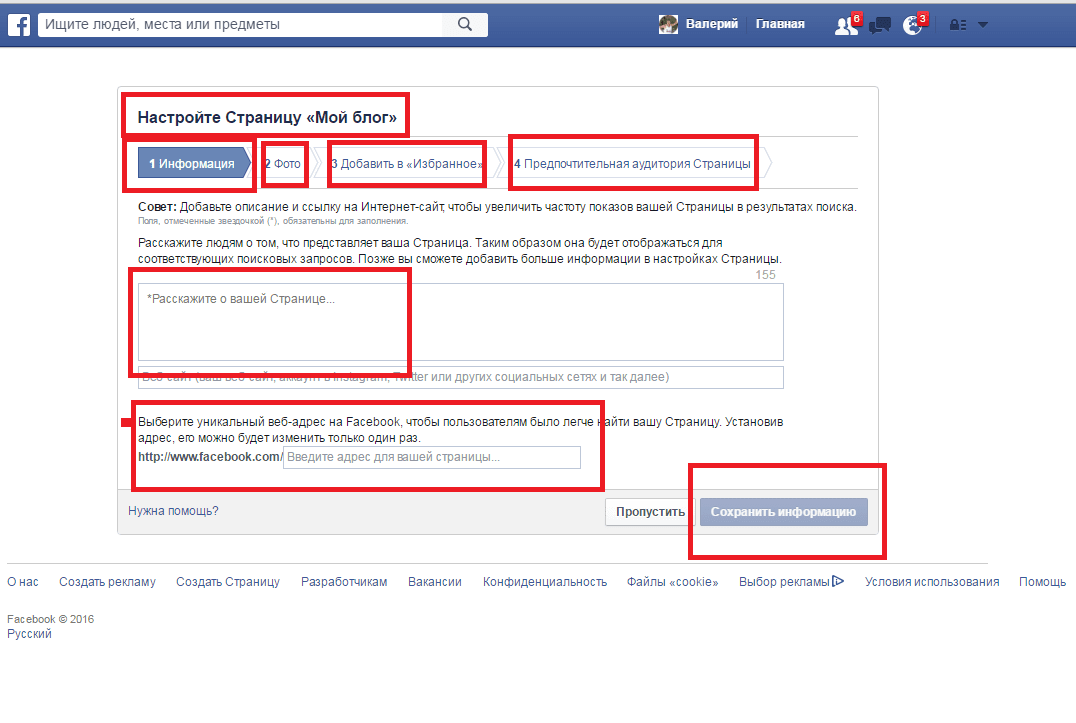Open О нас footer link
The height and width of the screenshot is (723, 1076).
pos(23,582)
